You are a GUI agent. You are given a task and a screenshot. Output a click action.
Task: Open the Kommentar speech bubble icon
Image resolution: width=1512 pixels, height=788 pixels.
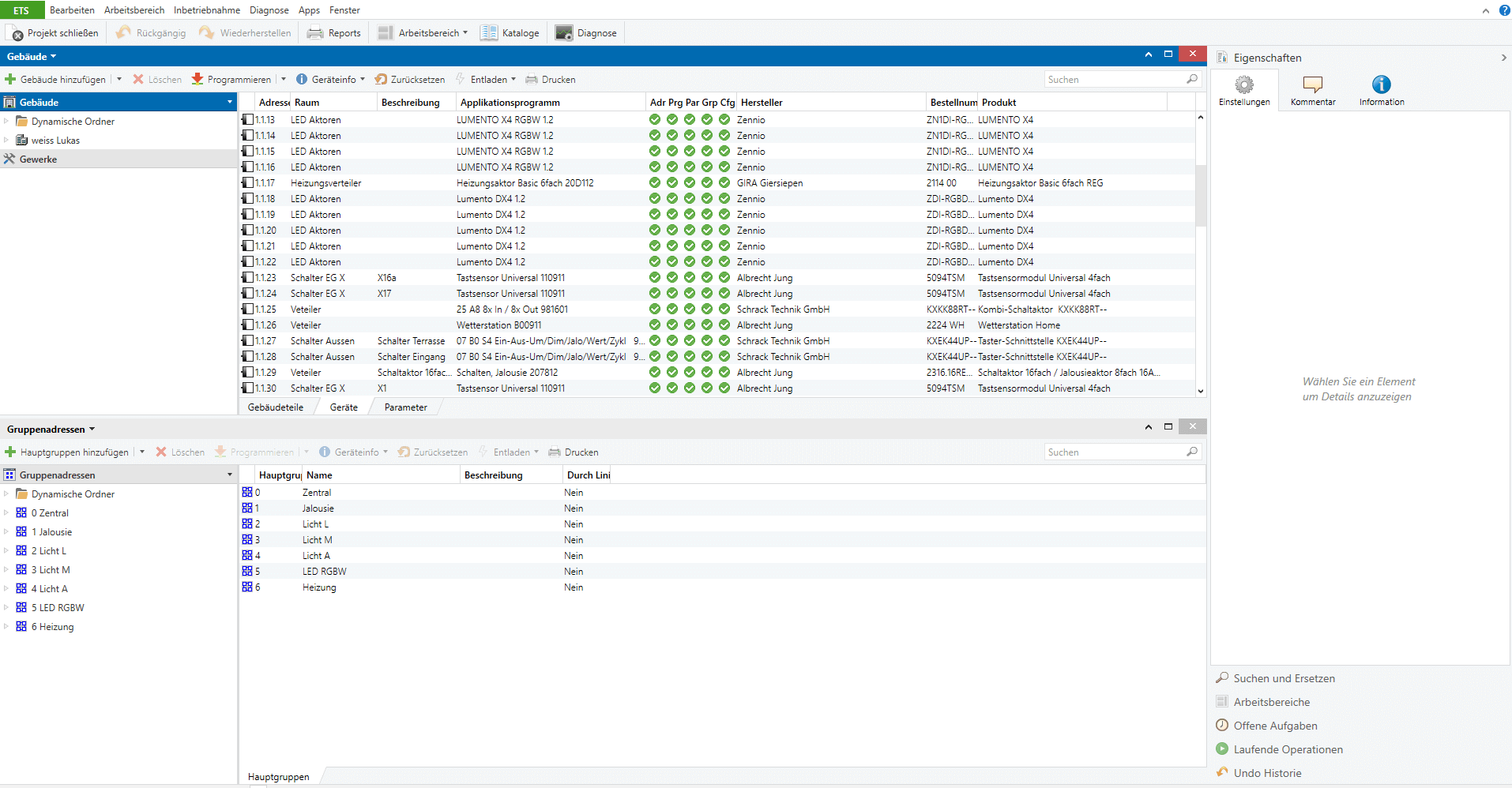pos(1313,84)
